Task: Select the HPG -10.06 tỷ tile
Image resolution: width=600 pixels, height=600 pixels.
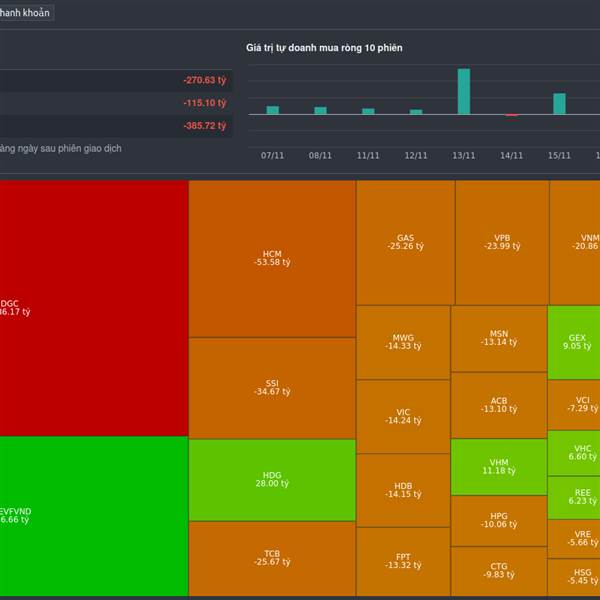Action: point(499,521)
